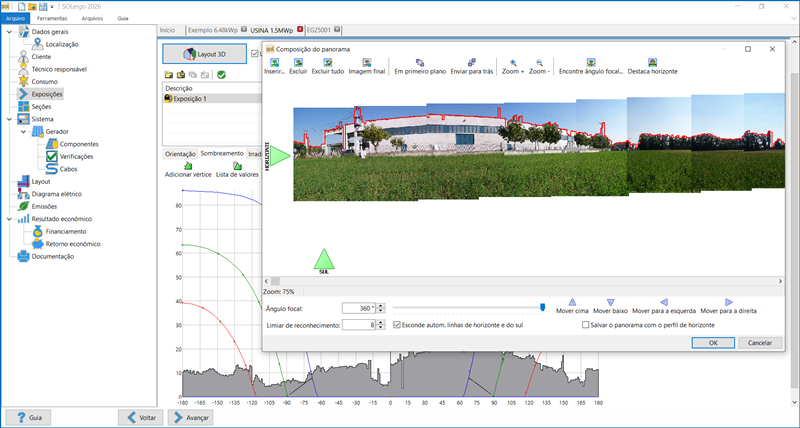This screenshot has height=428, width=800.
Task: Click the Destaca horizonte icon
Action: coord(652,63)
